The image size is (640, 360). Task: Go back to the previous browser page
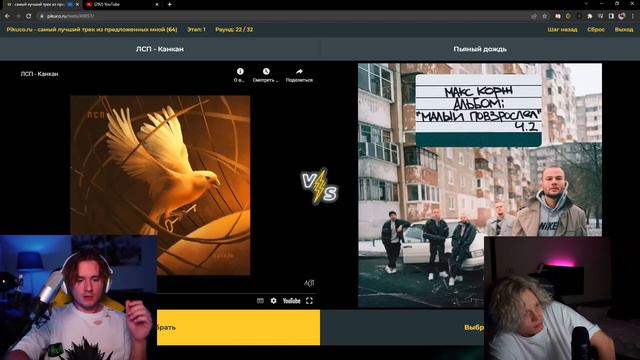click(7, 16)
